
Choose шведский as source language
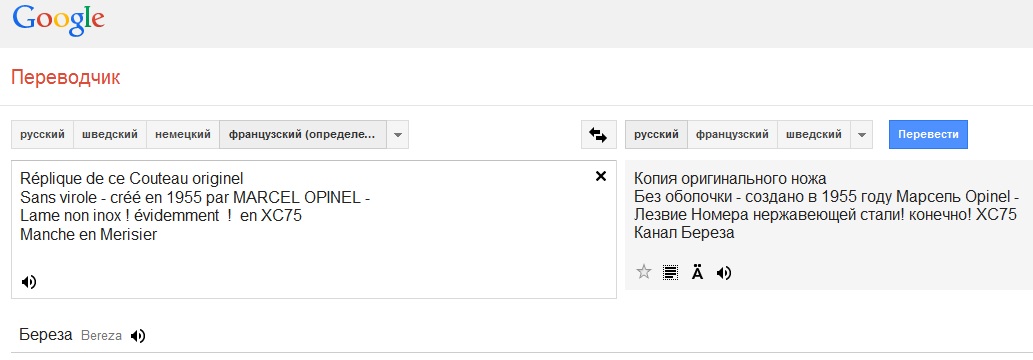click(x=110, y=135)
